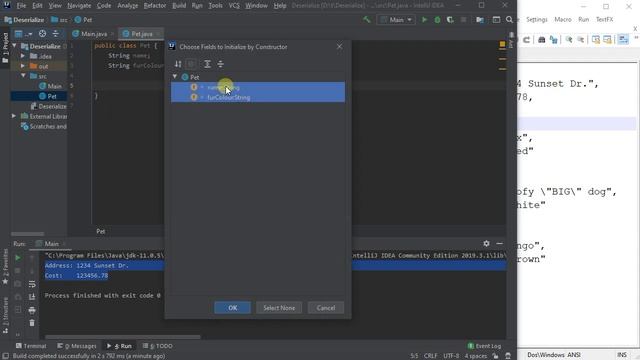Open the Favorites vertical side tab

(x=5, y=266)
